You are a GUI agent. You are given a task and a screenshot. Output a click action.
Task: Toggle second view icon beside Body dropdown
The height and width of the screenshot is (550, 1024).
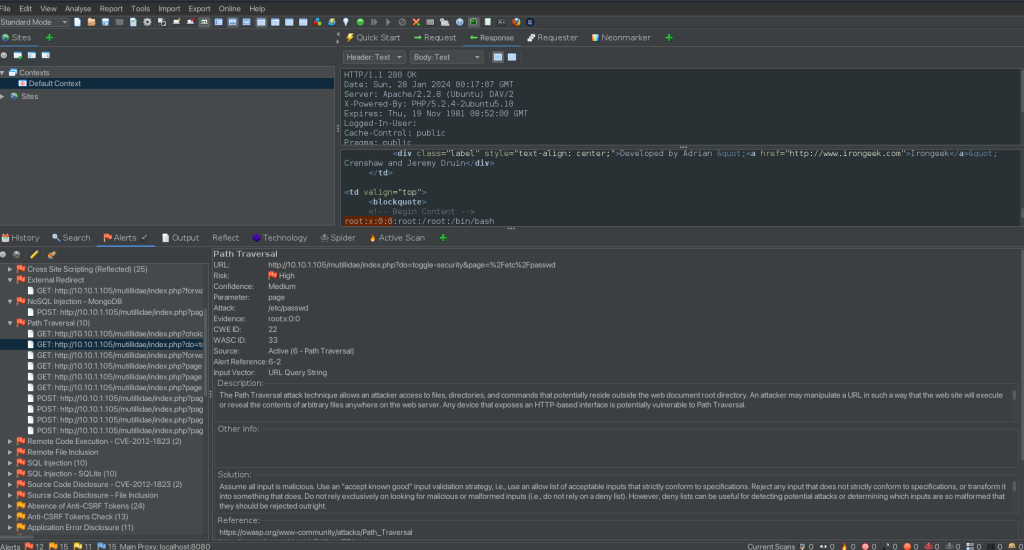514,57
